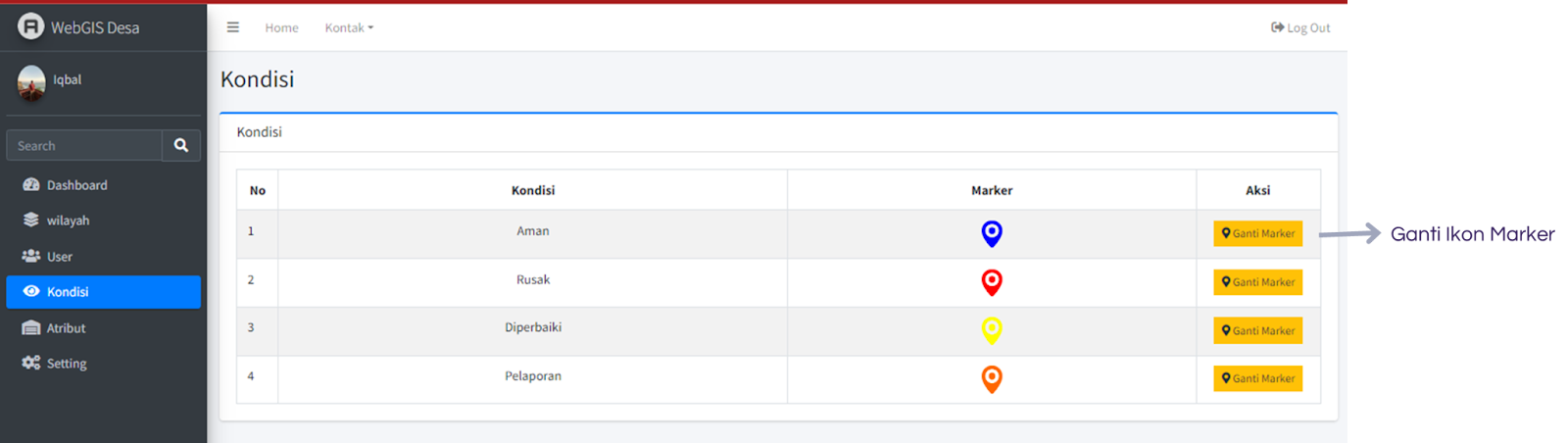The height and width of the screenshot is (443, 1568).
Task: Click Ganti Marker button for Pelaporan
Action: (x=1257, y=378)
